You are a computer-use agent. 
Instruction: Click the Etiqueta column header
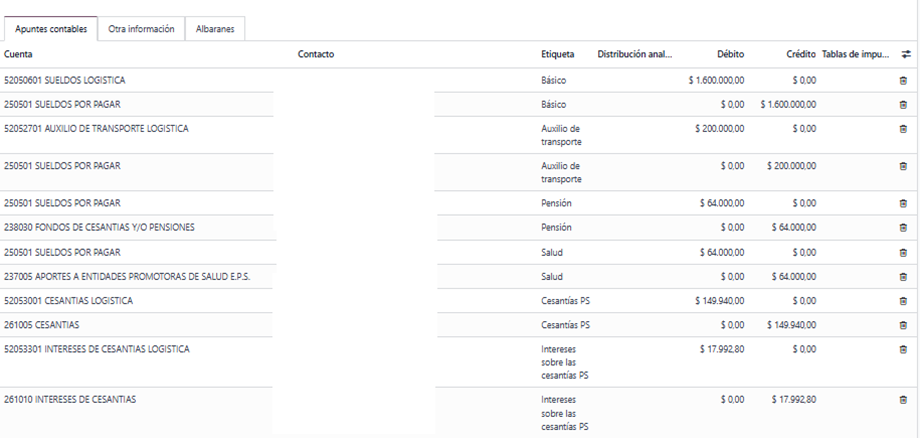(557, 54)
